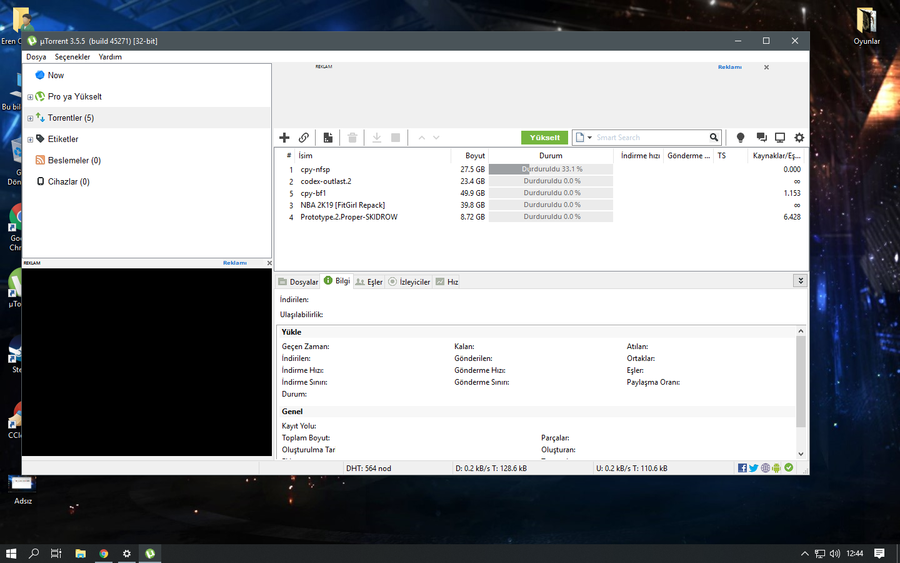Collapse the detail pane chevron button
The width and height of the screenshot is (900, 563).
click(x=800, y=281)
